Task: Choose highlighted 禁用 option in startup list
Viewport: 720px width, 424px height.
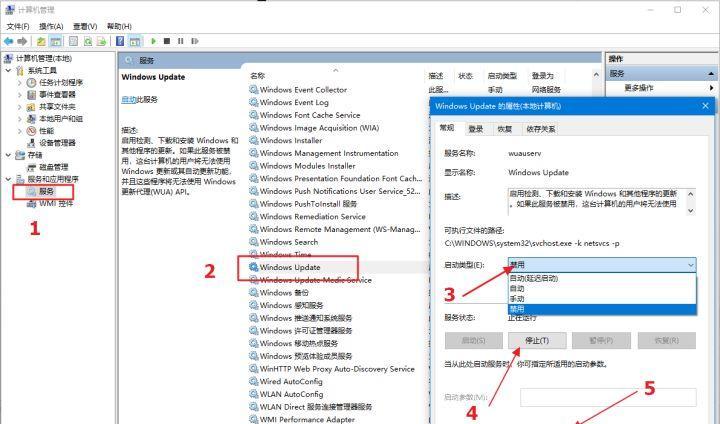Action: click(602, 309)
